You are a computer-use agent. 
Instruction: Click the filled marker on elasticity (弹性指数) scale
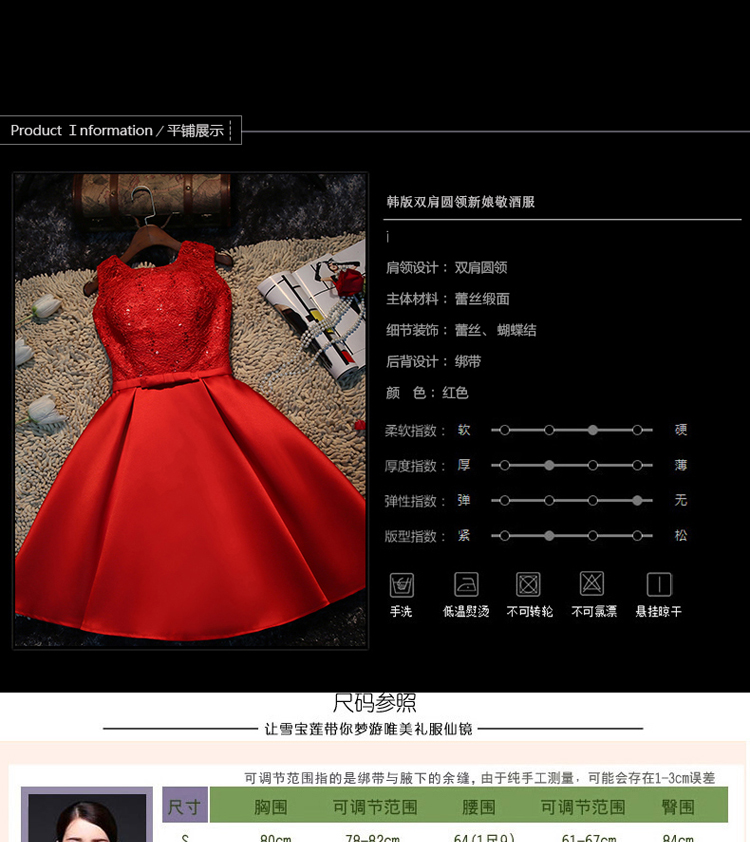tap(637, 500)
